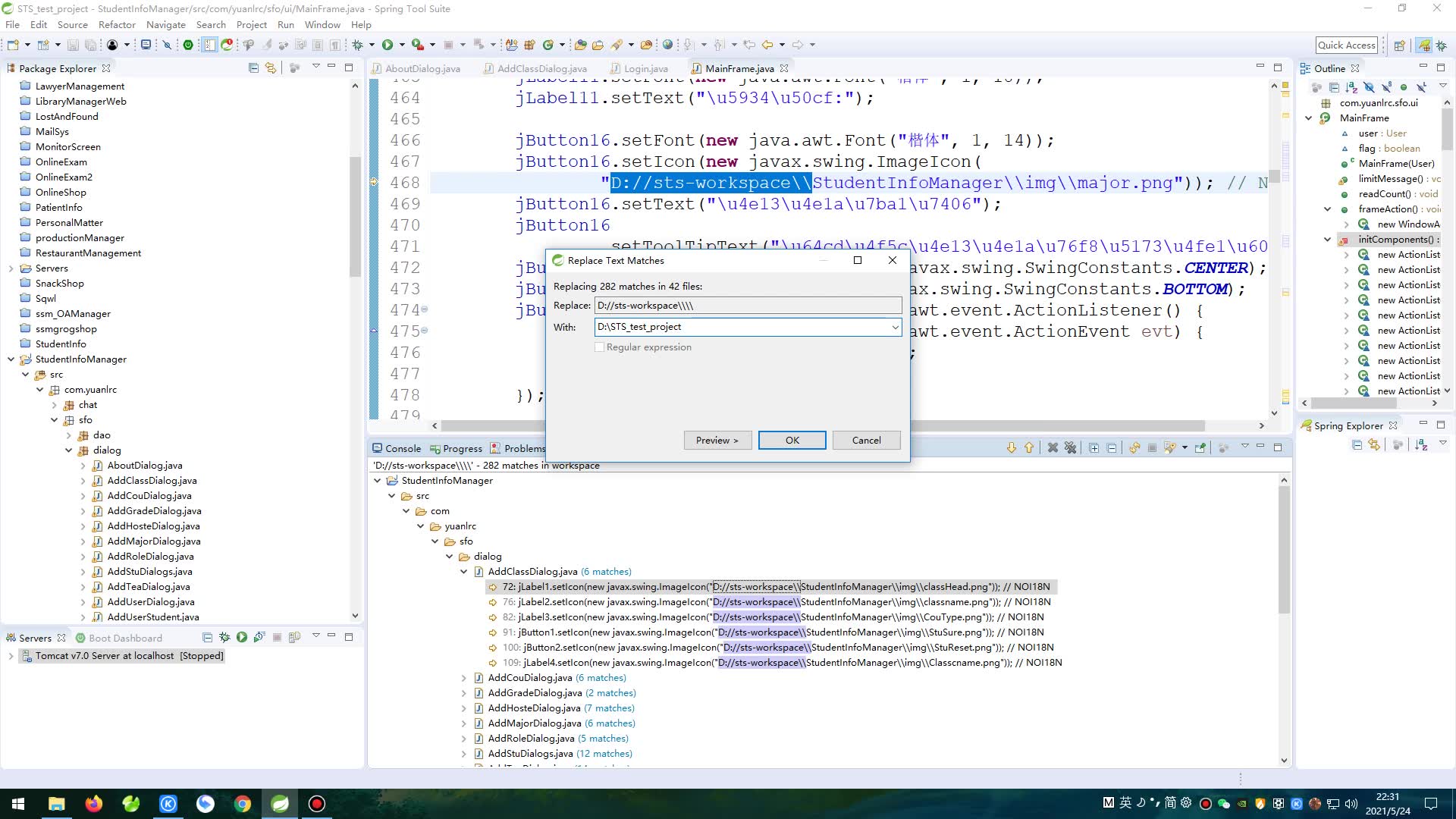Select AddMajorDialog.java in Package Explorer

click(153, 541)
